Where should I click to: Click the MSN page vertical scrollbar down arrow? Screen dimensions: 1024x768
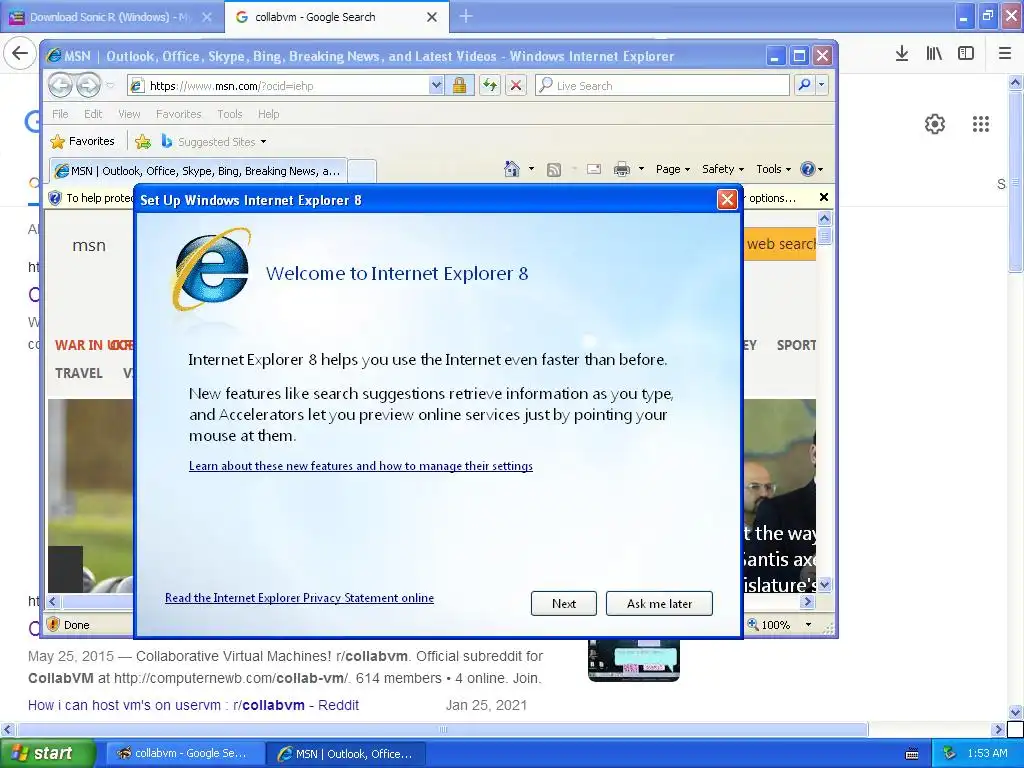(x=825, y=584)
